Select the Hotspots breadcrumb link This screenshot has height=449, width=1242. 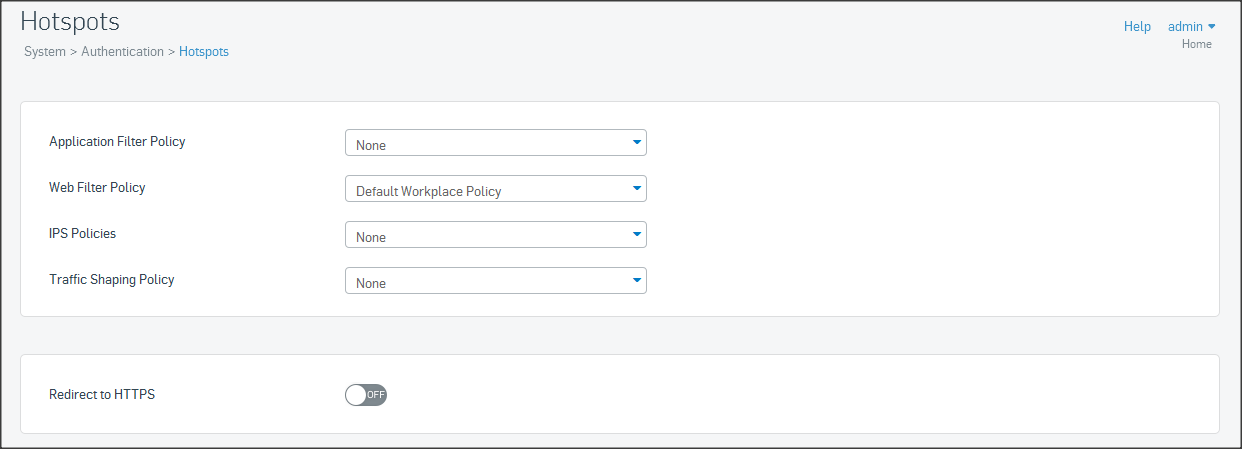[204, 51]
